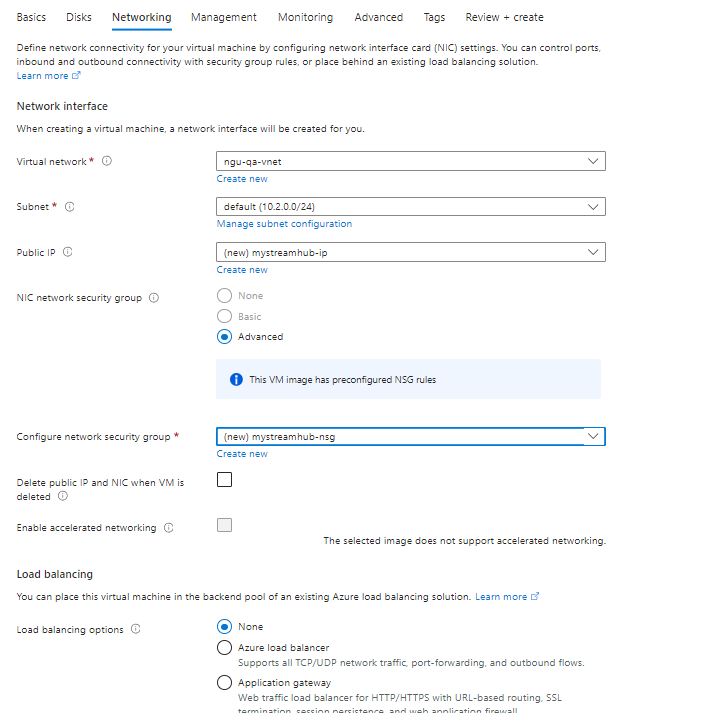The height and width of the screenshot is (713, 716).
Task: Click info icon beside Enable accelerated networking
Action: (x=168, y=528)
